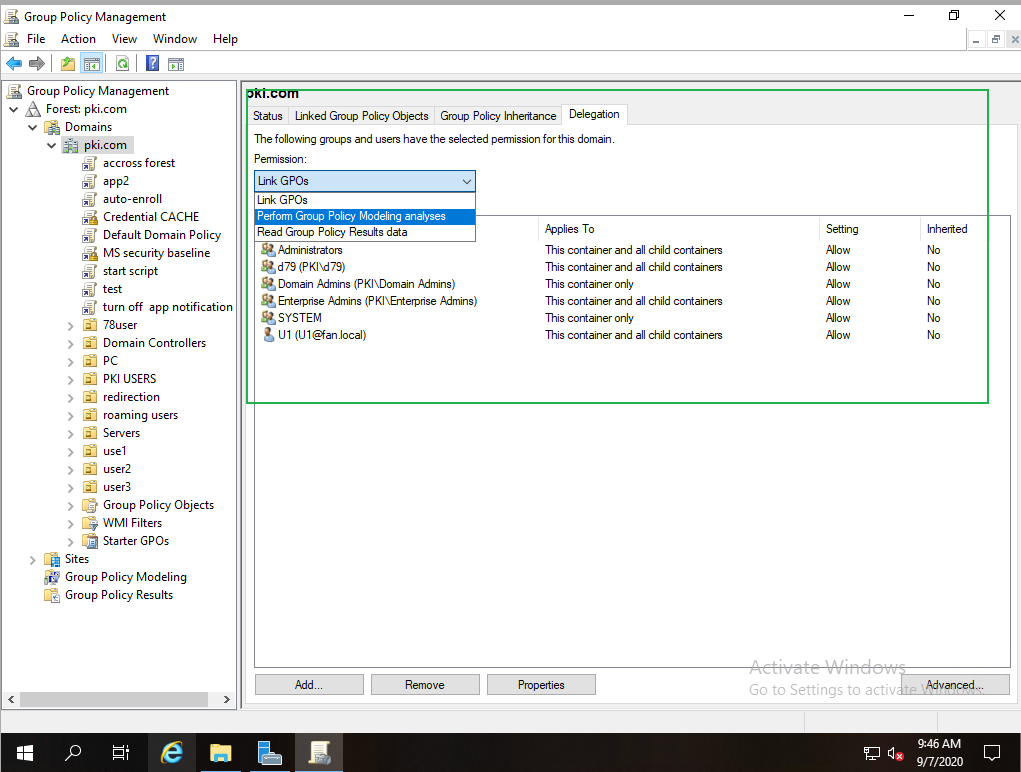Click the Properties button
This screenshot has height=772, width=1021.
541,685
